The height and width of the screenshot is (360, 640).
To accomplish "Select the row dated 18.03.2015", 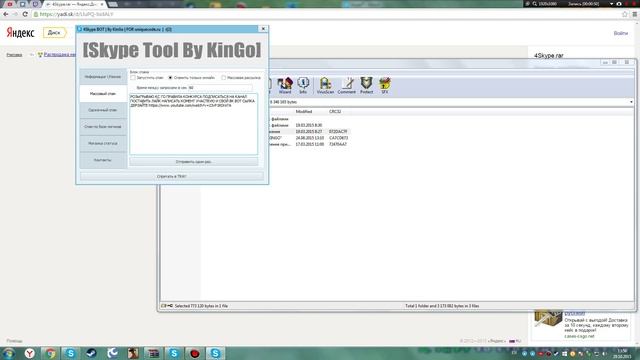I will [309, 131].
